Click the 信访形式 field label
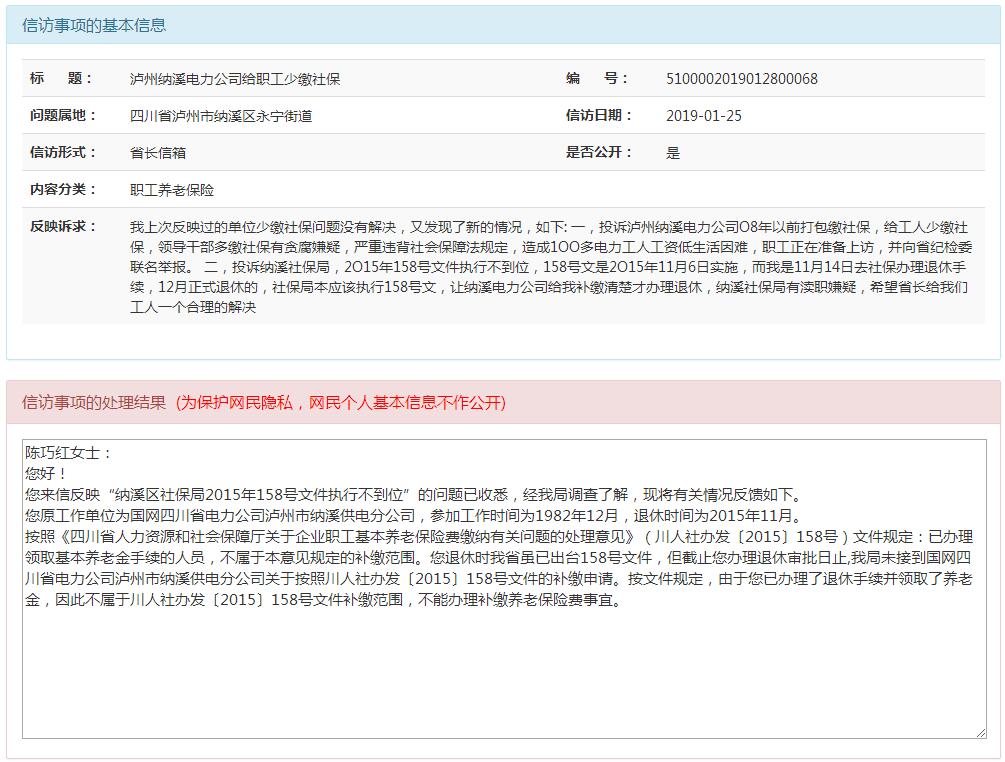Image resolution: width=1005 pixels, height=762 pixels. coord(63,153)
